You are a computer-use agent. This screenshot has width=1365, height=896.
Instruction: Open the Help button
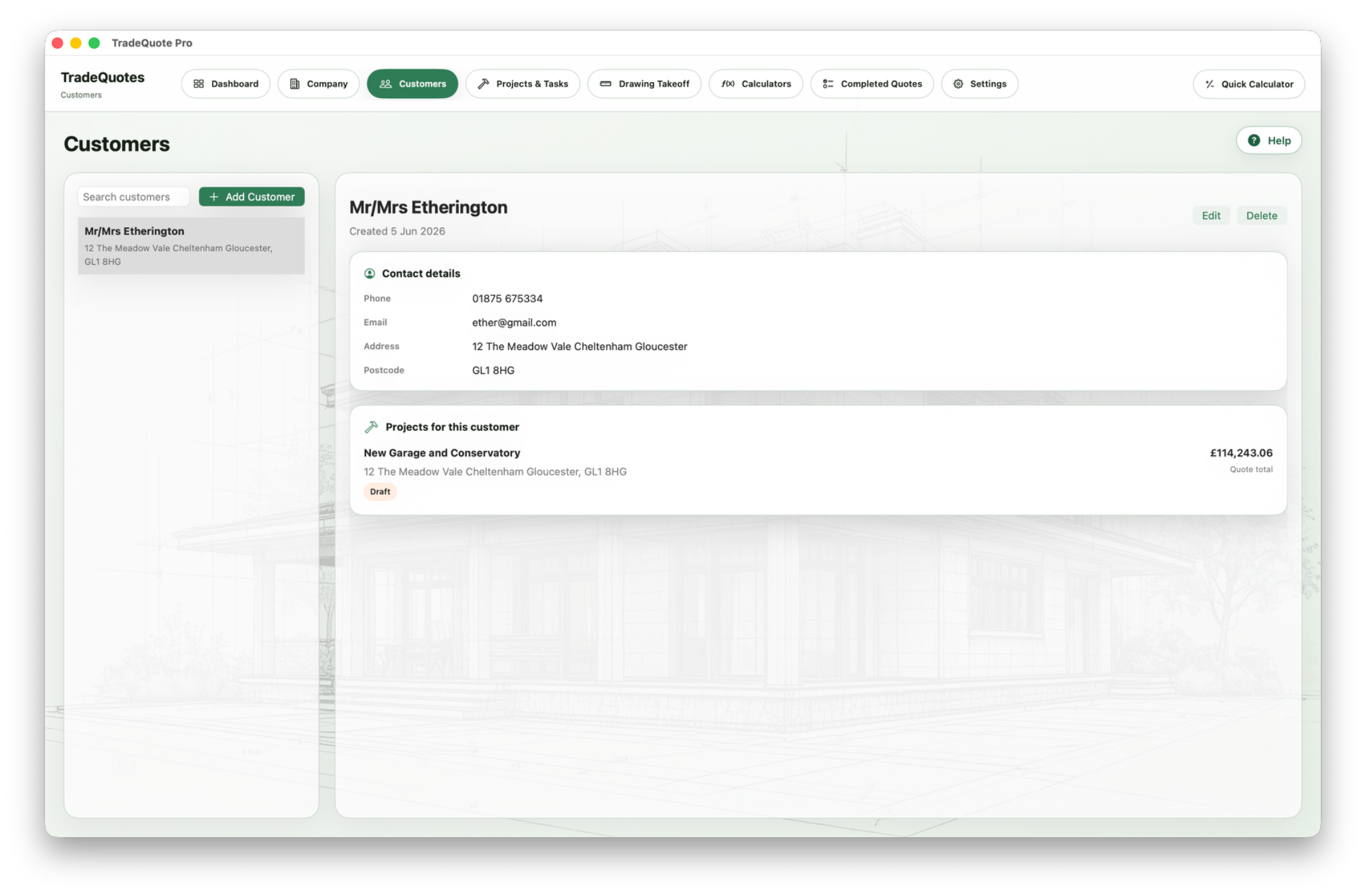coord(1268,141)
